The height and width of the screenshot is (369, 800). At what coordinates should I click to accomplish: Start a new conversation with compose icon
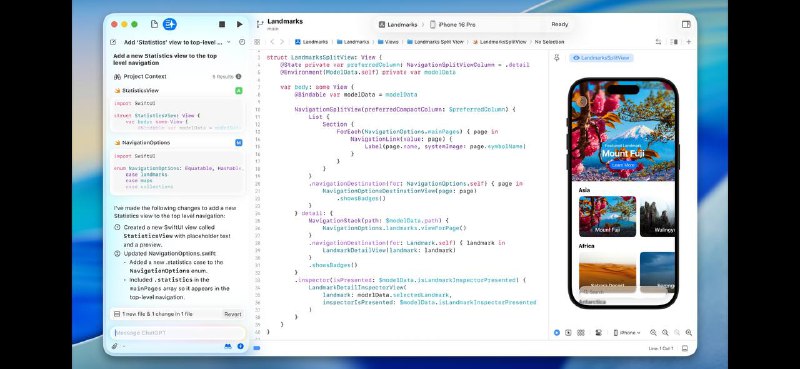pos(113,42)
